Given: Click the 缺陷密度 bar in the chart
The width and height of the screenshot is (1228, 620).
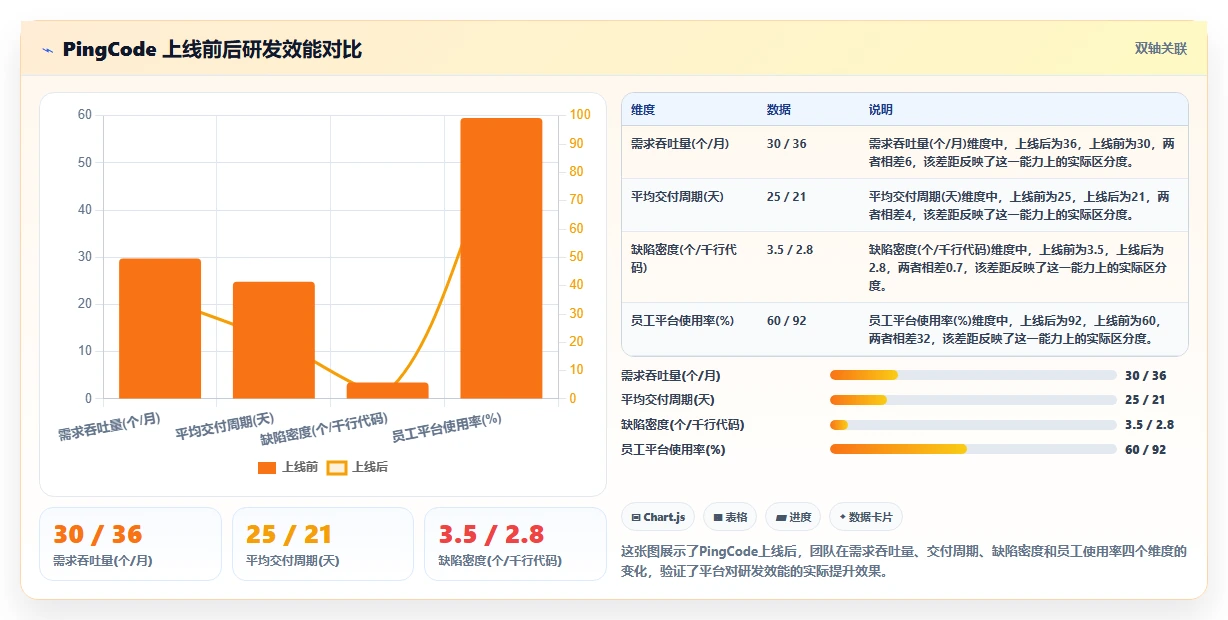Looking at the screenshot, I should point(388,391).
